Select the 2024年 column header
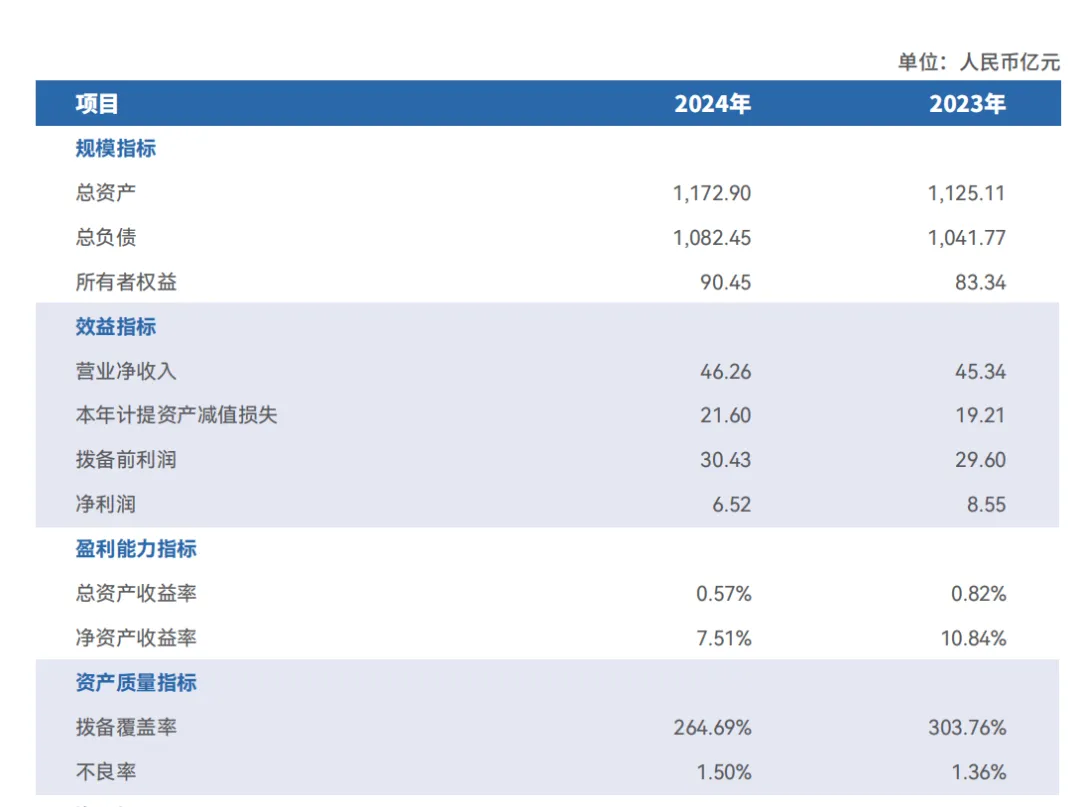This screenshot has width=1080, height=807. [x=712, y=104]
